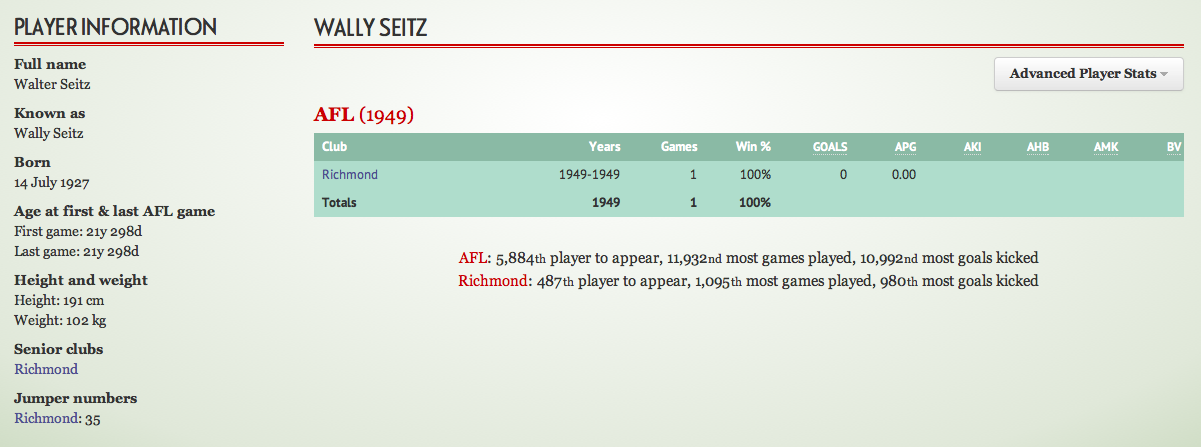Click the Years column header

[604, 147]
